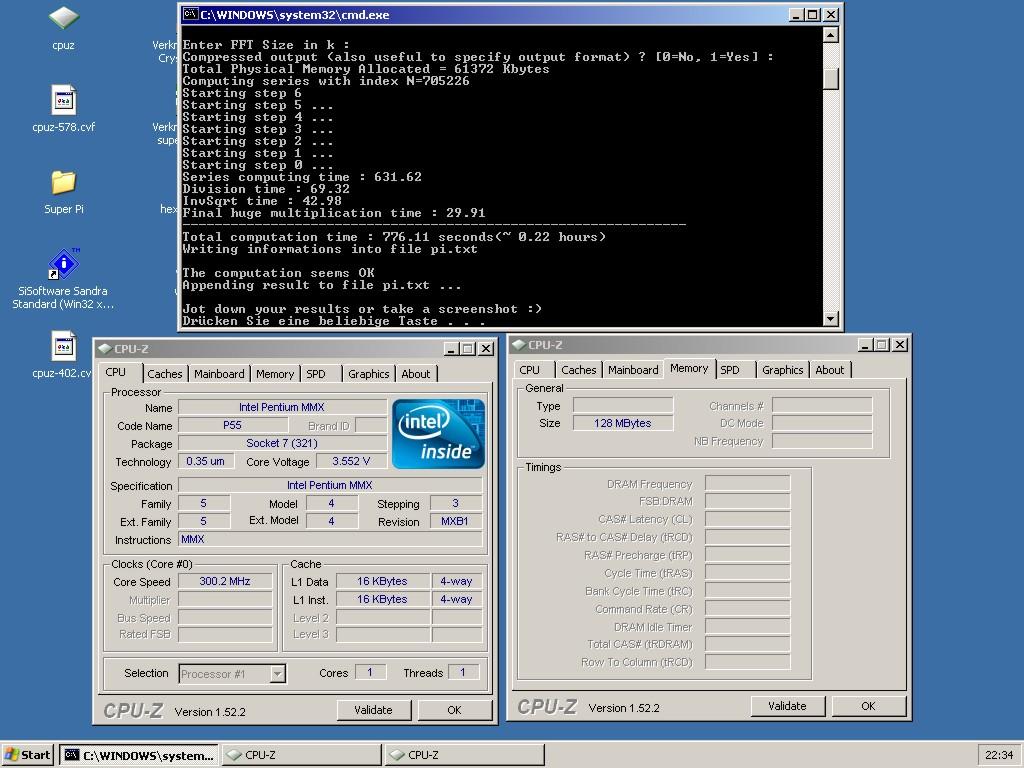This screenshot has width=1024, height=768.
Task: Click the Intel inside logo
Action: (x=438, y=434)
